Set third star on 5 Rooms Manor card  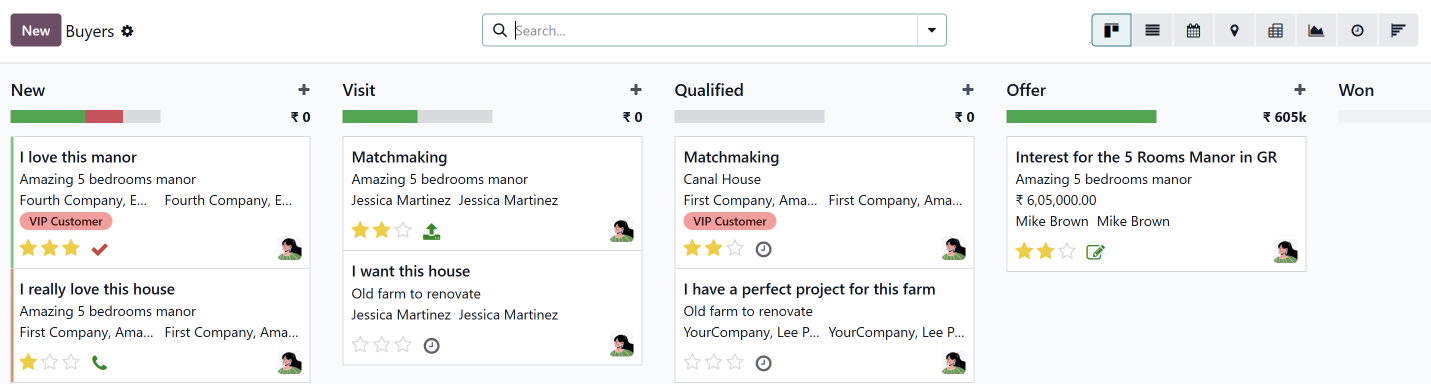click(1067, 251)
